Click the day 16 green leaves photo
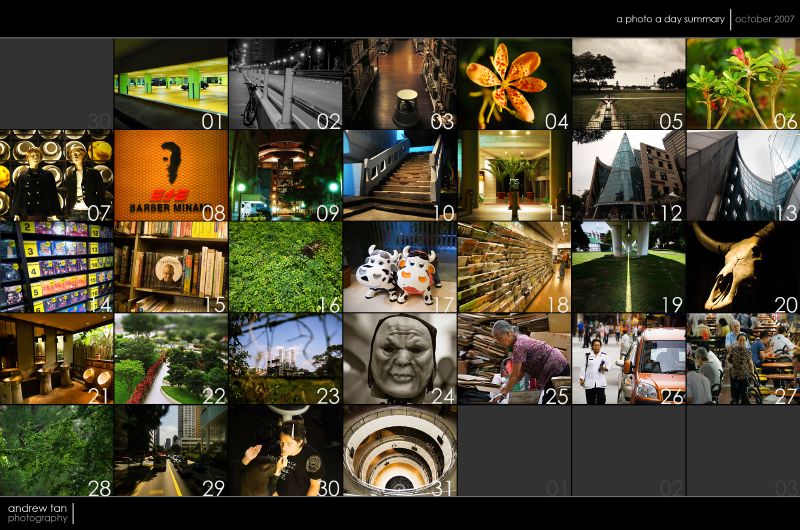 [286, 267]
